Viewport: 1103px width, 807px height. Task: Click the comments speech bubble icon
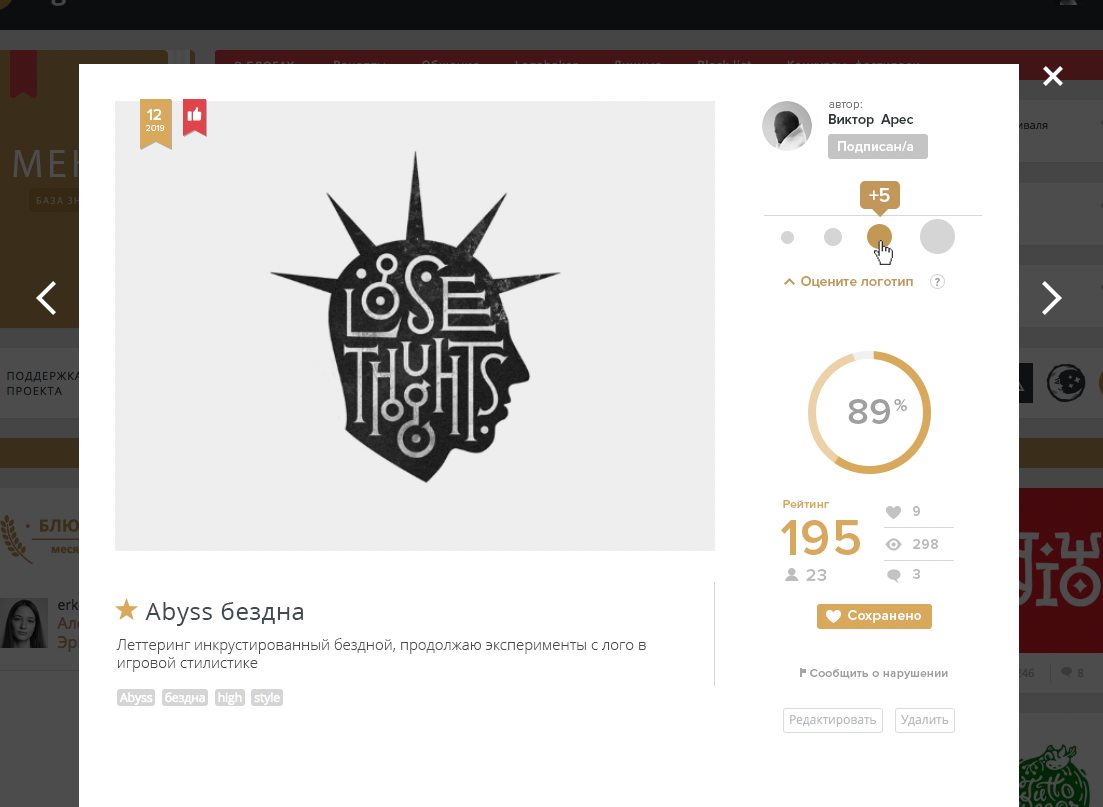pos(894,576)
